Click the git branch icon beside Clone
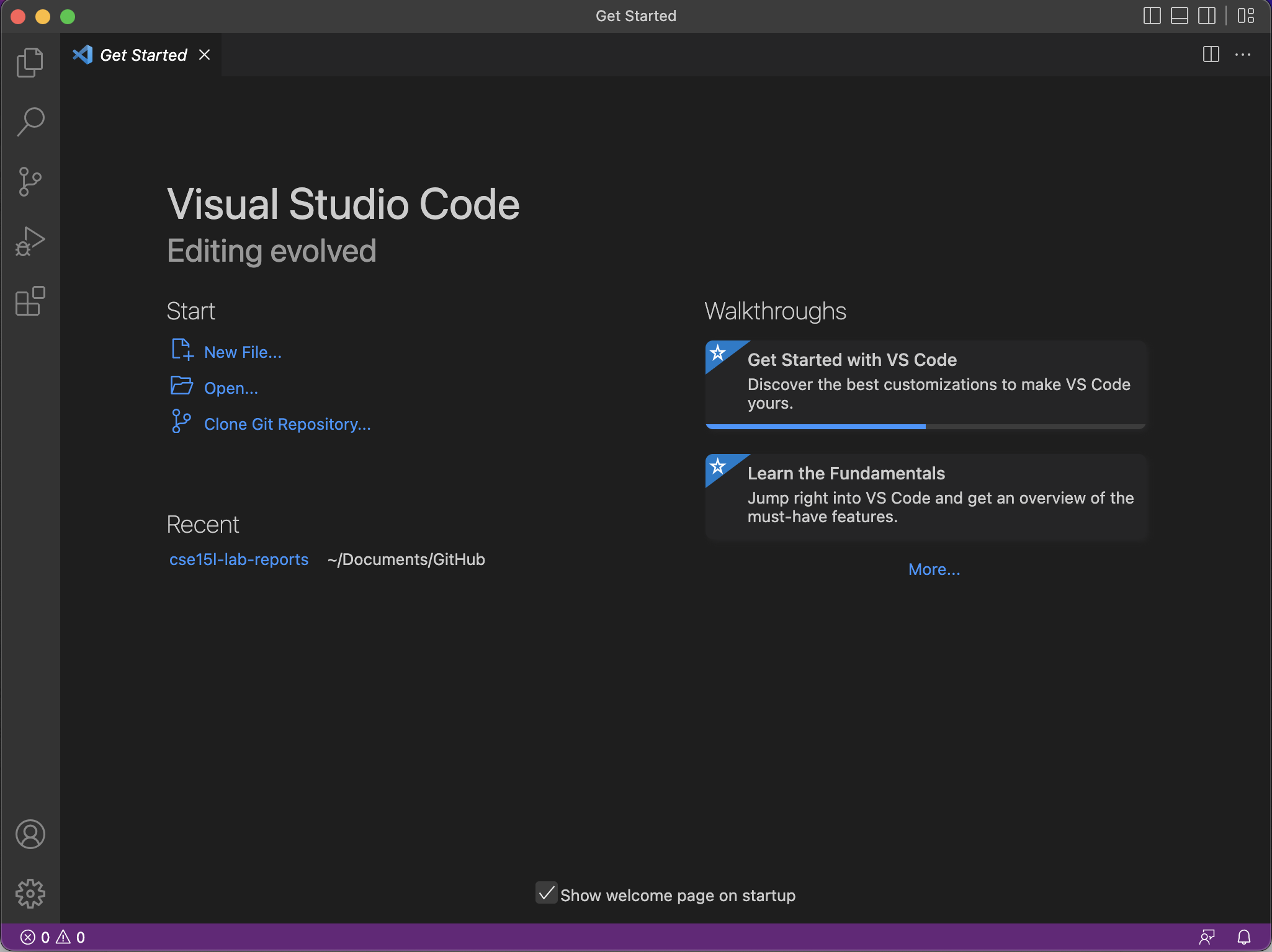The height and width of the screenshot is (952, 1272). [x=181, y=421]
